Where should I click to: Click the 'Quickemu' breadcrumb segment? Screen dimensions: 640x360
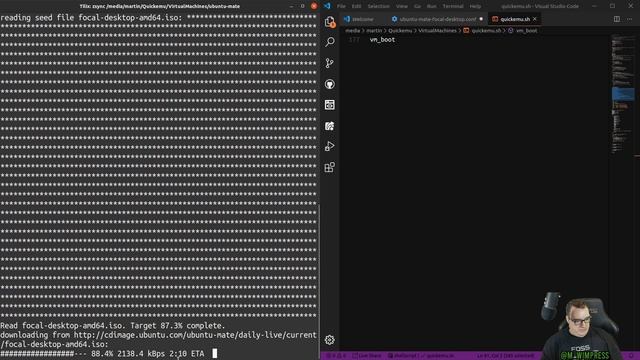(x=400, y=31)
